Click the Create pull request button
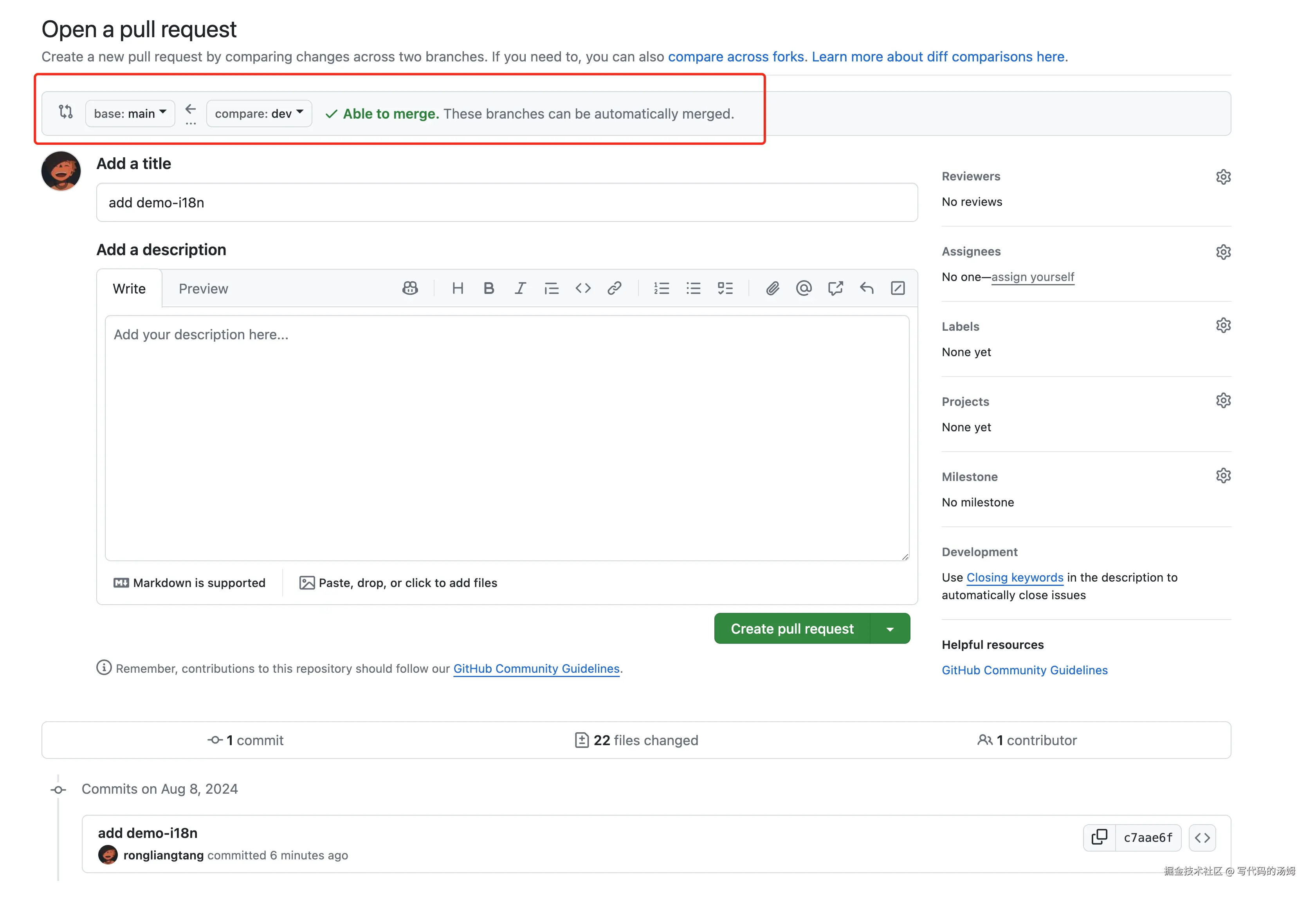The image size is (1316, 897). (x=791, y=629)
